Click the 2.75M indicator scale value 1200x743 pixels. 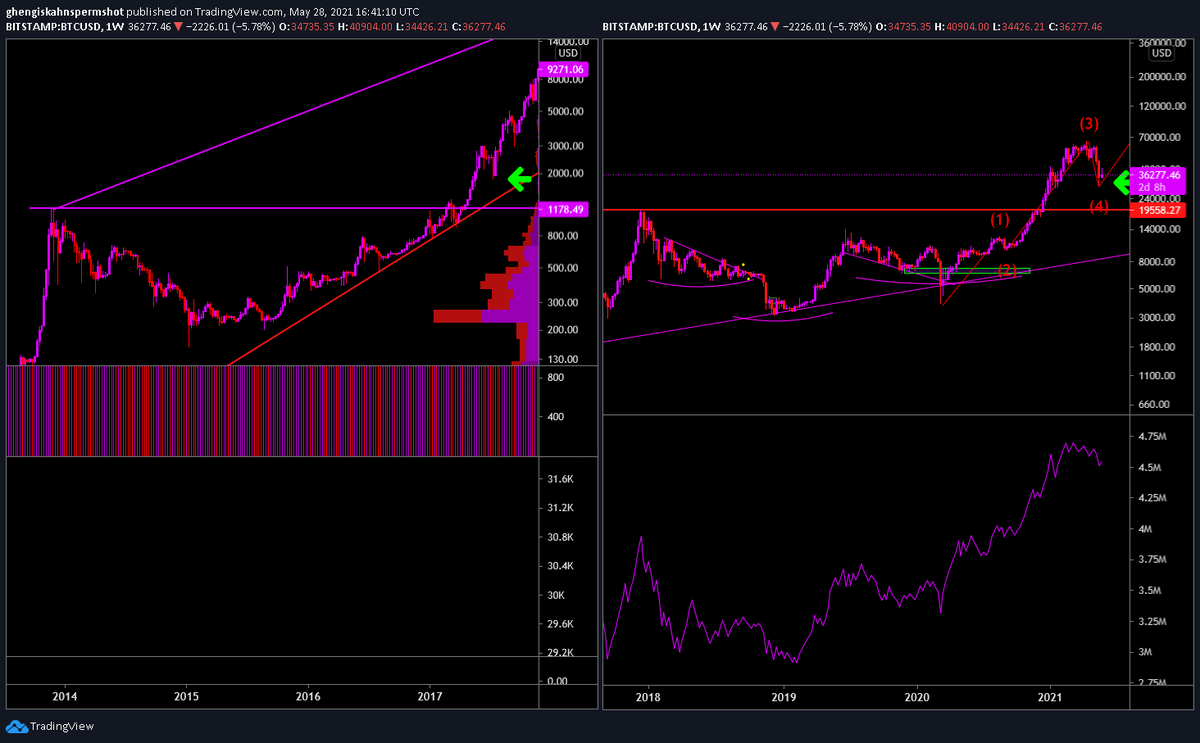[x=1153, y=683]
